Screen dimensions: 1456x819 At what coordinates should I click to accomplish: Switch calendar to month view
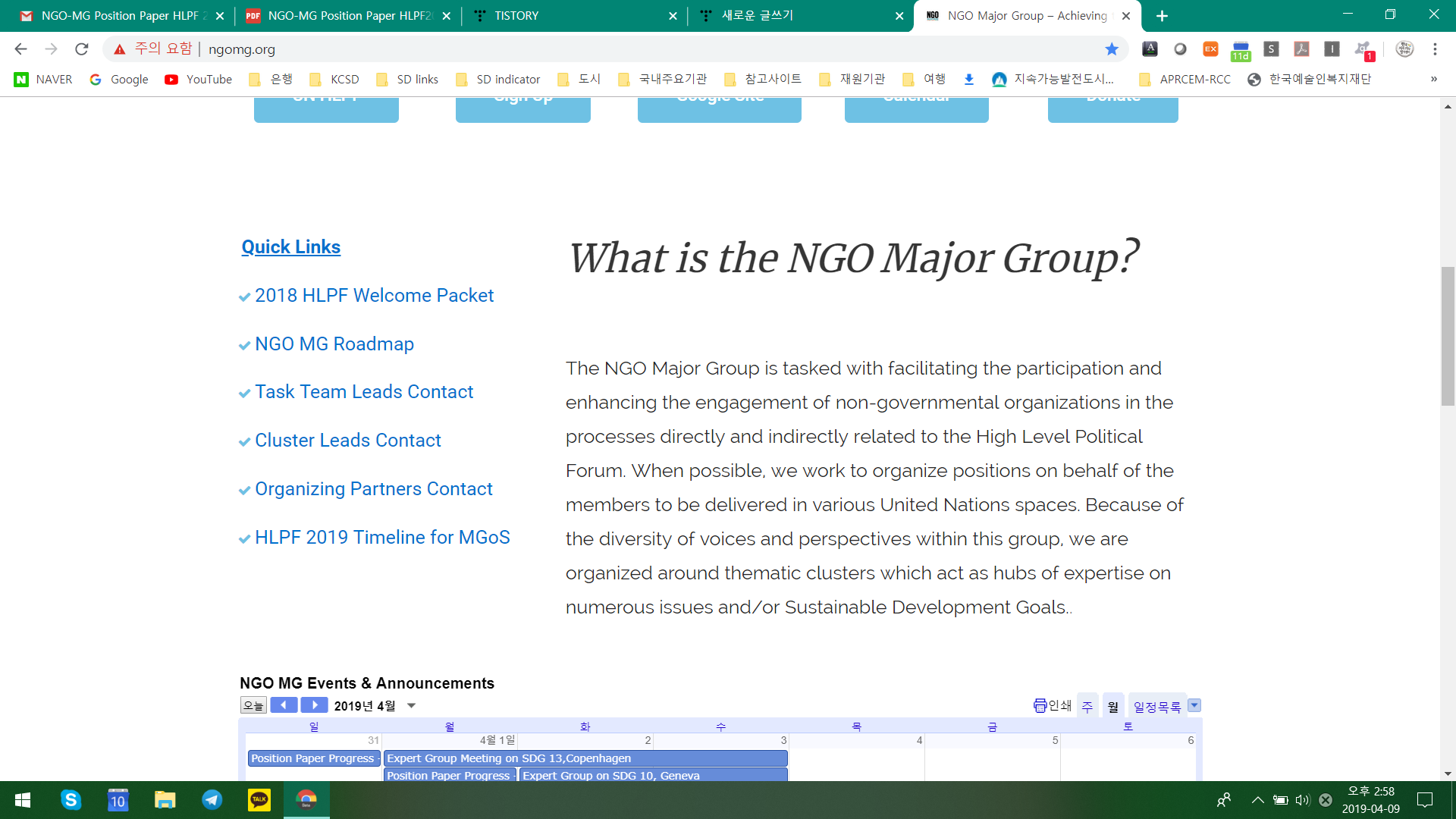(1112, 707)
